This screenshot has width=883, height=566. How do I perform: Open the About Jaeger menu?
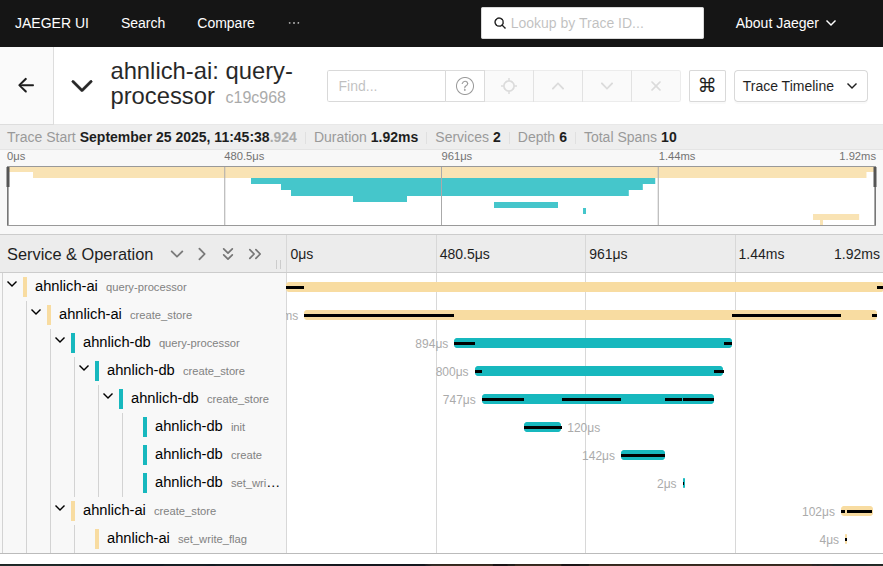click(x=785, y=23)
